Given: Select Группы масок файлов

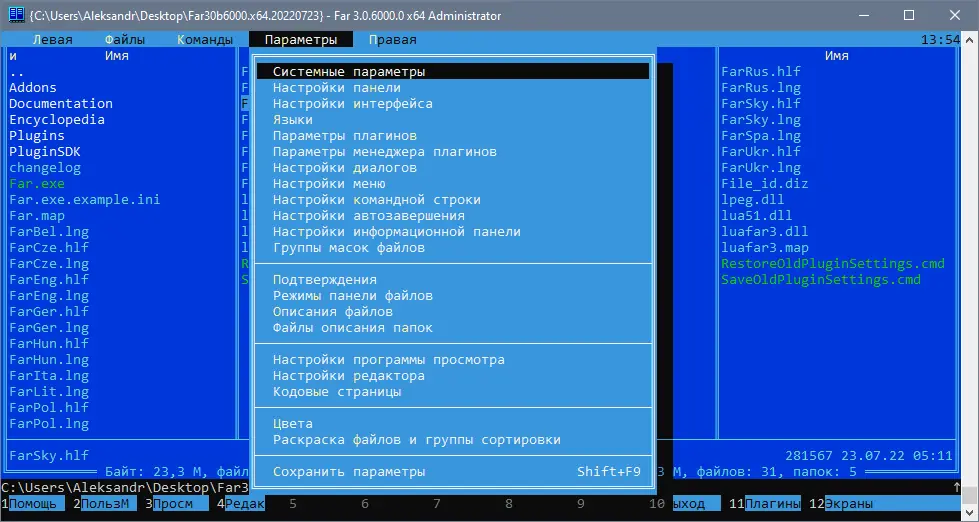Looking at the screenshot, I should pyautogui.click(x=453, y=248).
